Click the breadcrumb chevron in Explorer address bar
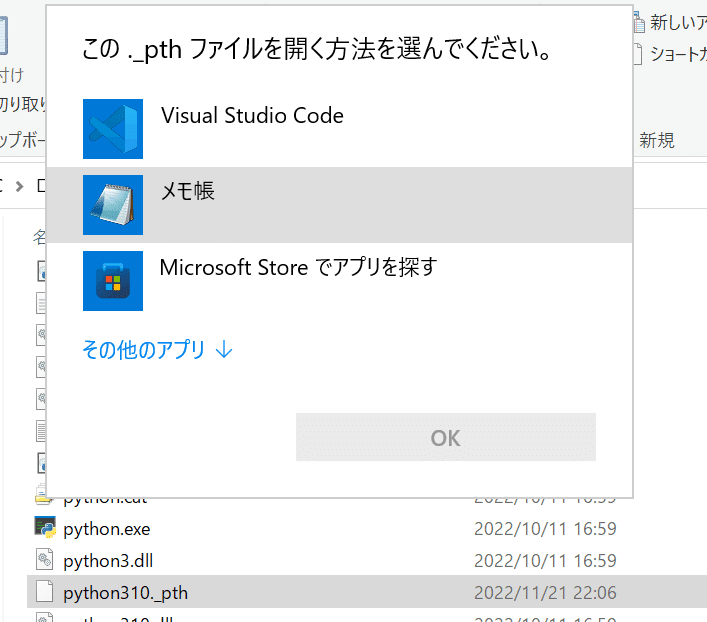The height and width of the screenshot is (622, 707). pyautogui.click(x=19, y=186)
